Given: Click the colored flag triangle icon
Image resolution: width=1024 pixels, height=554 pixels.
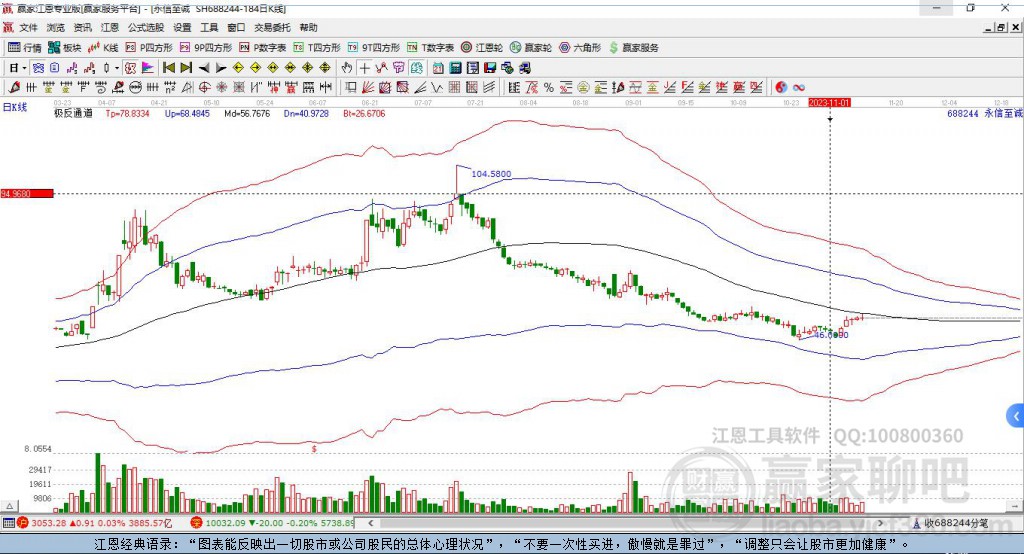Looking at the screenshot, I should pyautogui.click(x=148, y=68).
